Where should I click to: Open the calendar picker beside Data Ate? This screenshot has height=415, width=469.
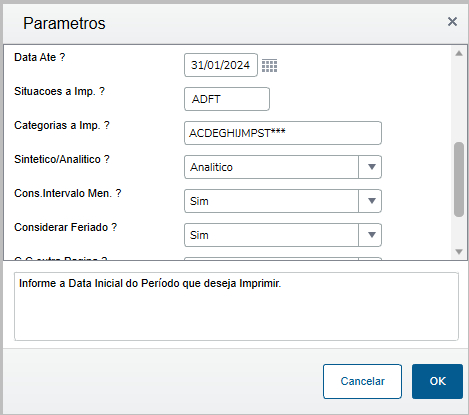click(x=269, y=65)
